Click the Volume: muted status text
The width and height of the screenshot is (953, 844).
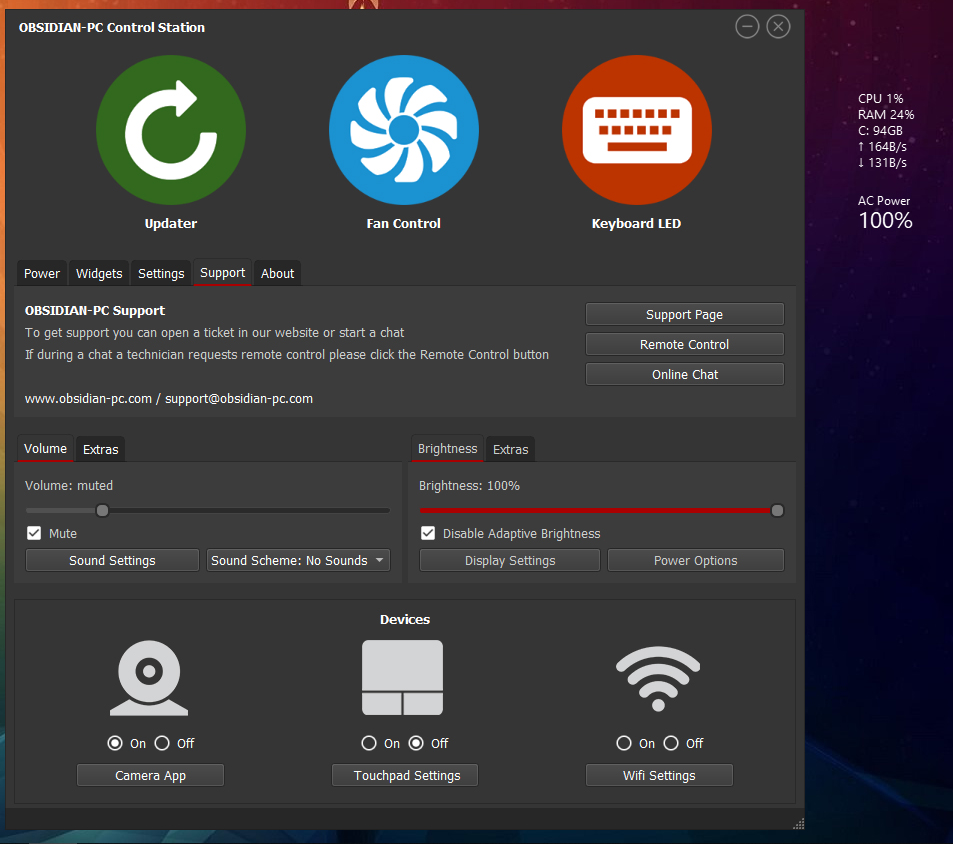click(69, 485)
